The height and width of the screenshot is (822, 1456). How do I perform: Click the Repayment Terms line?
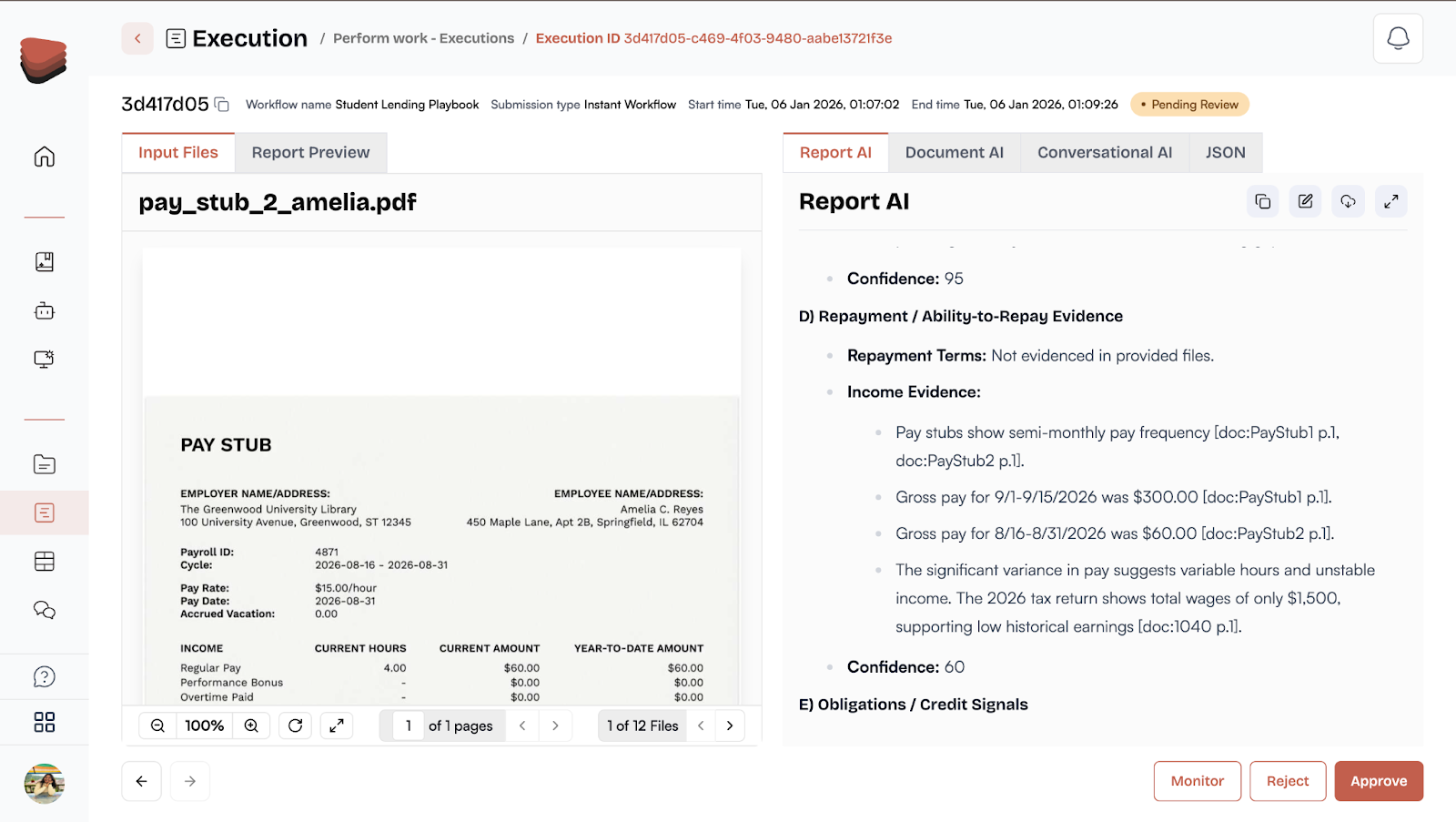[x=1030, y=356]
